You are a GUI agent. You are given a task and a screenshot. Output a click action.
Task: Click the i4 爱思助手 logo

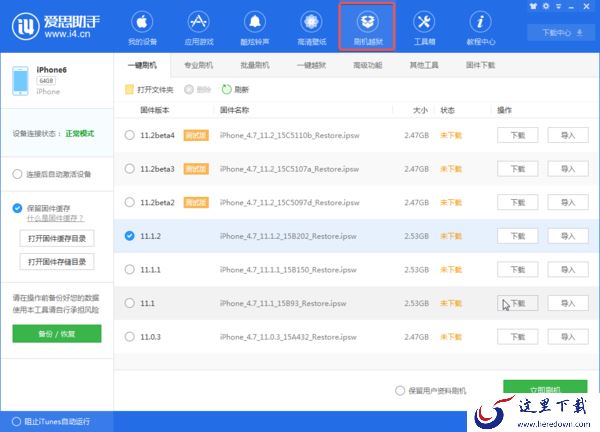point(56,26)
